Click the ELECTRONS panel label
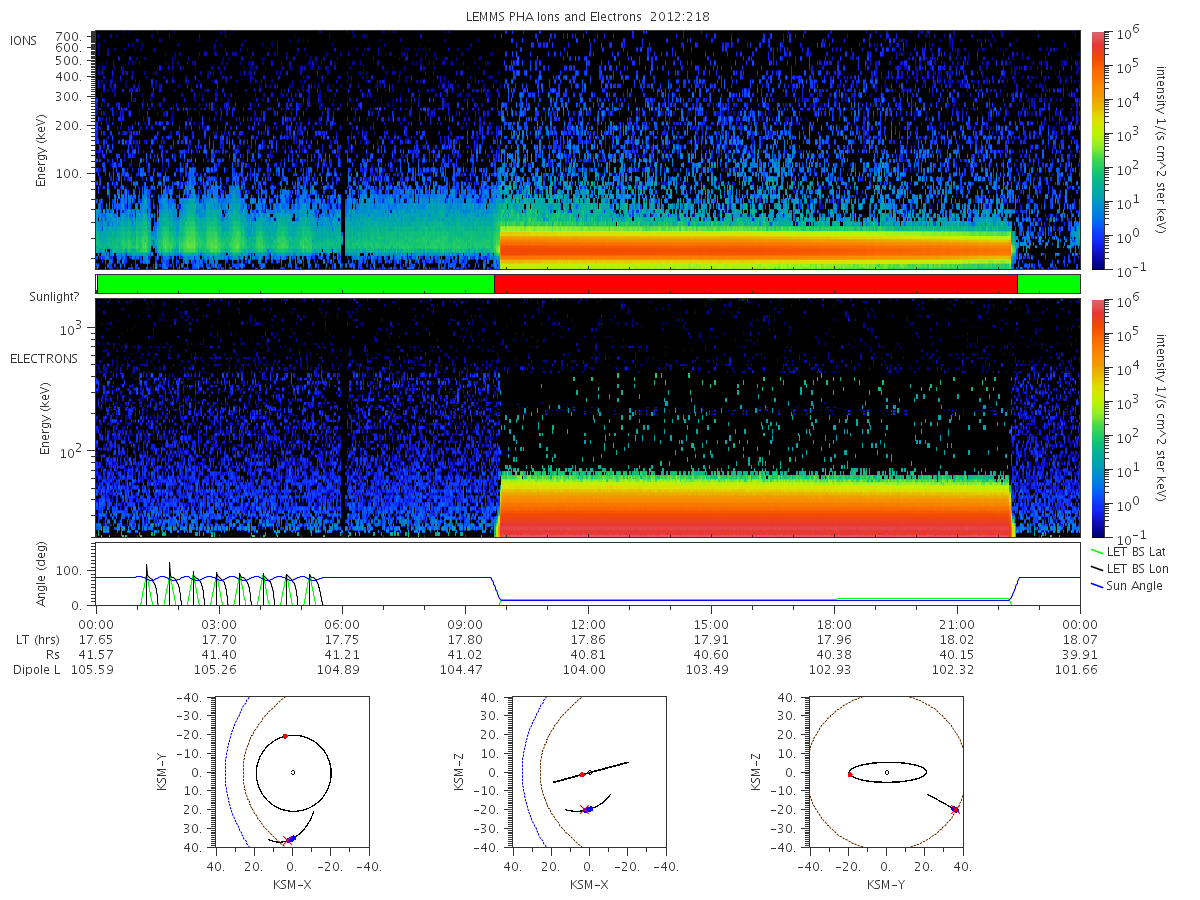Image resolution: width=1200 pixels, height=900 pixels. (x=43, y=358)
